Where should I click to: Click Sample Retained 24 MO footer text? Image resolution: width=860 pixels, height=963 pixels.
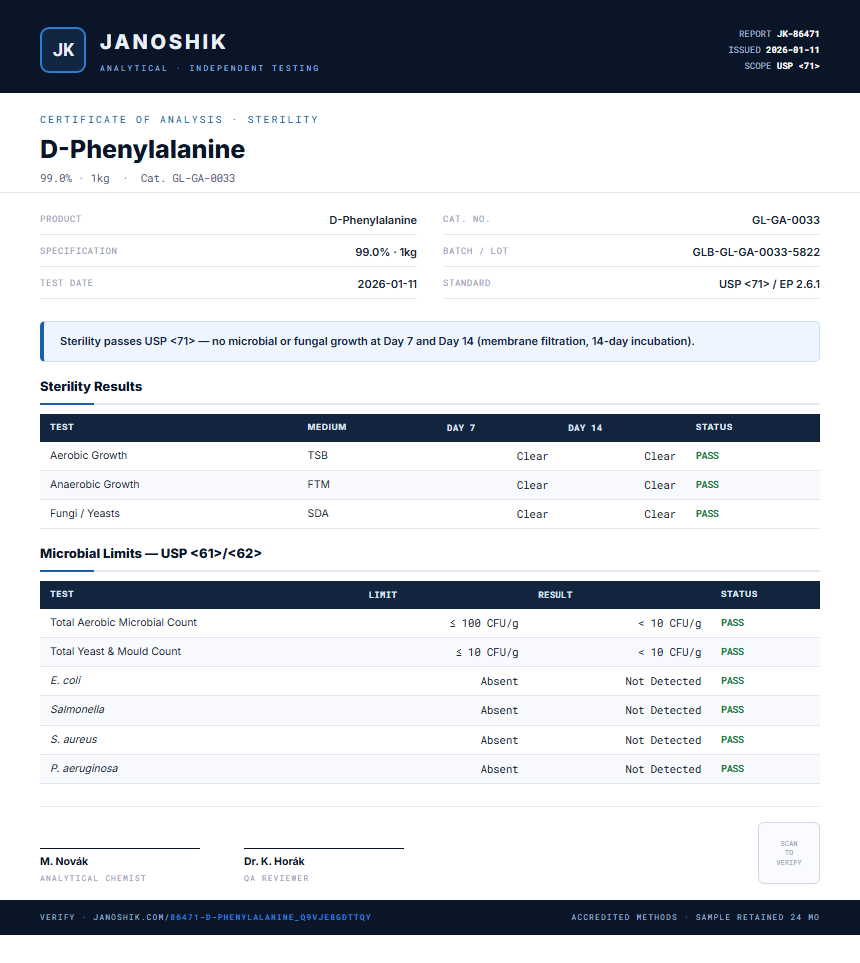tap(757, 917)
